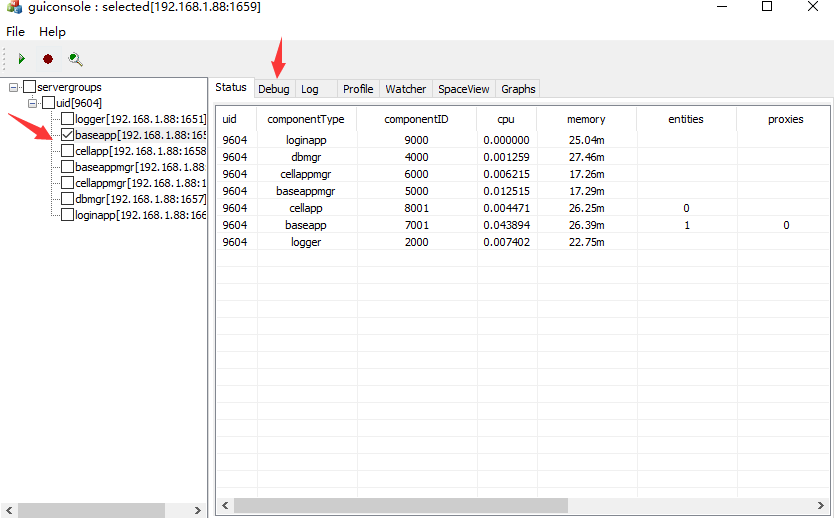Switch to the Debug tab
Screen dimensions: 834x518
tap(273, 89)
